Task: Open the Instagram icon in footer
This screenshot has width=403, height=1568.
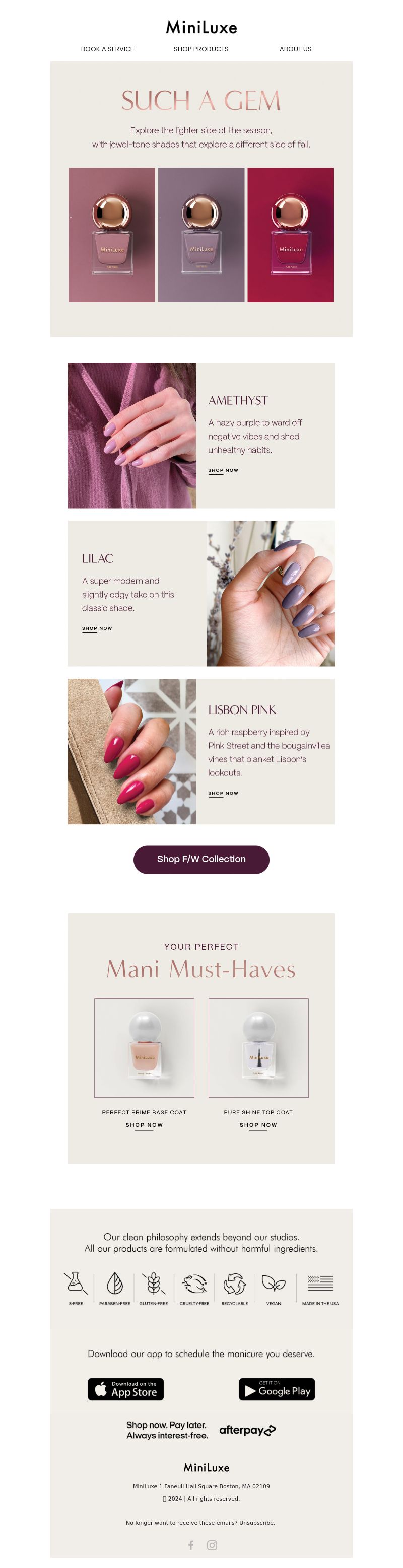Action: 212,1544
